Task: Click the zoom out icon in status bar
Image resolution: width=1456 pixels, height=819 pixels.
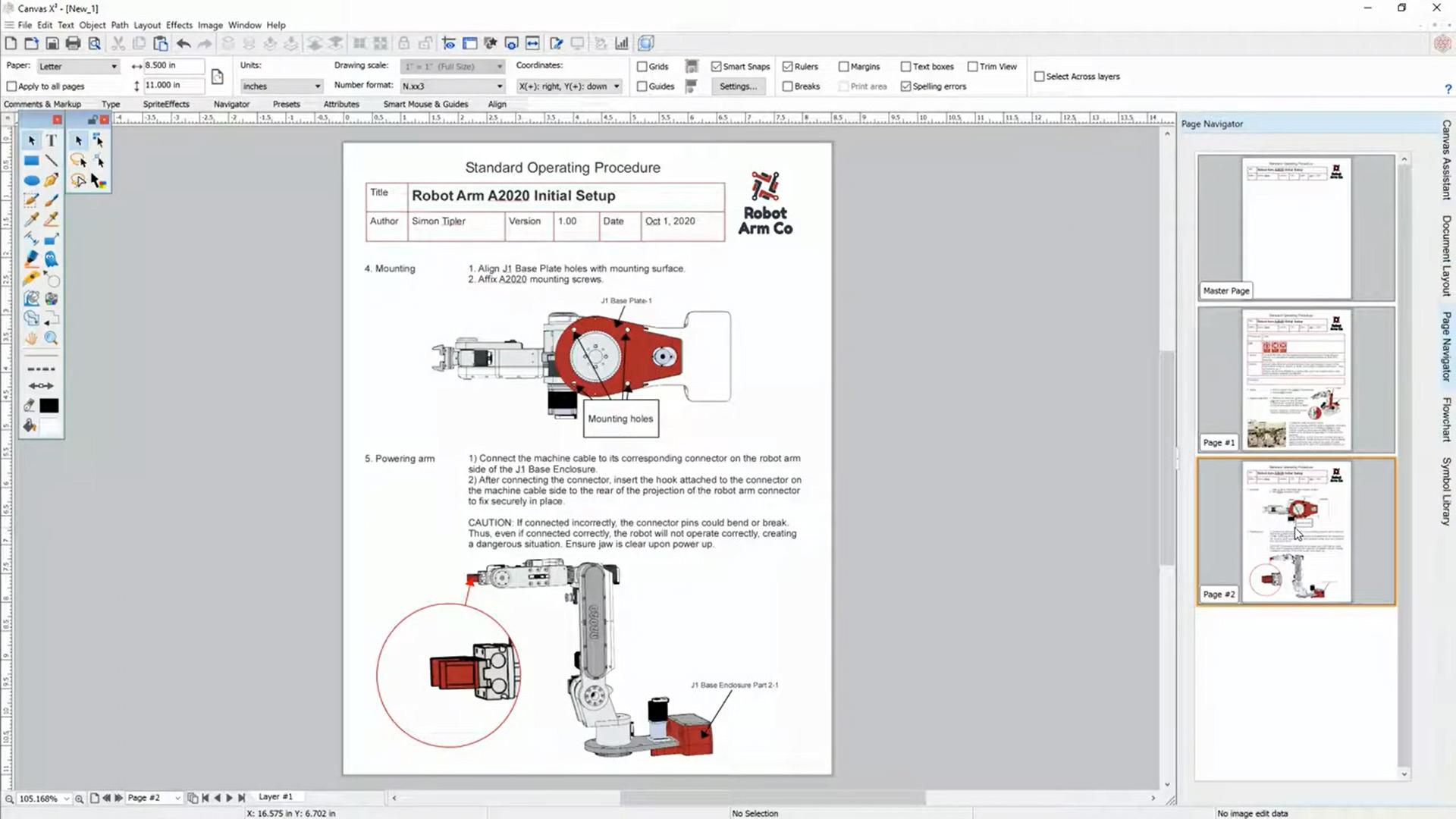Action: point(10,798)
